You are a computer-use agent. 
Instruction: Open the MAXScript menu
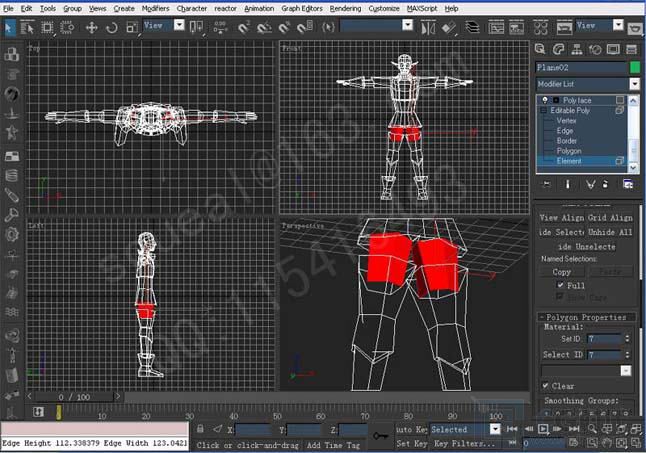click(422, 8)
